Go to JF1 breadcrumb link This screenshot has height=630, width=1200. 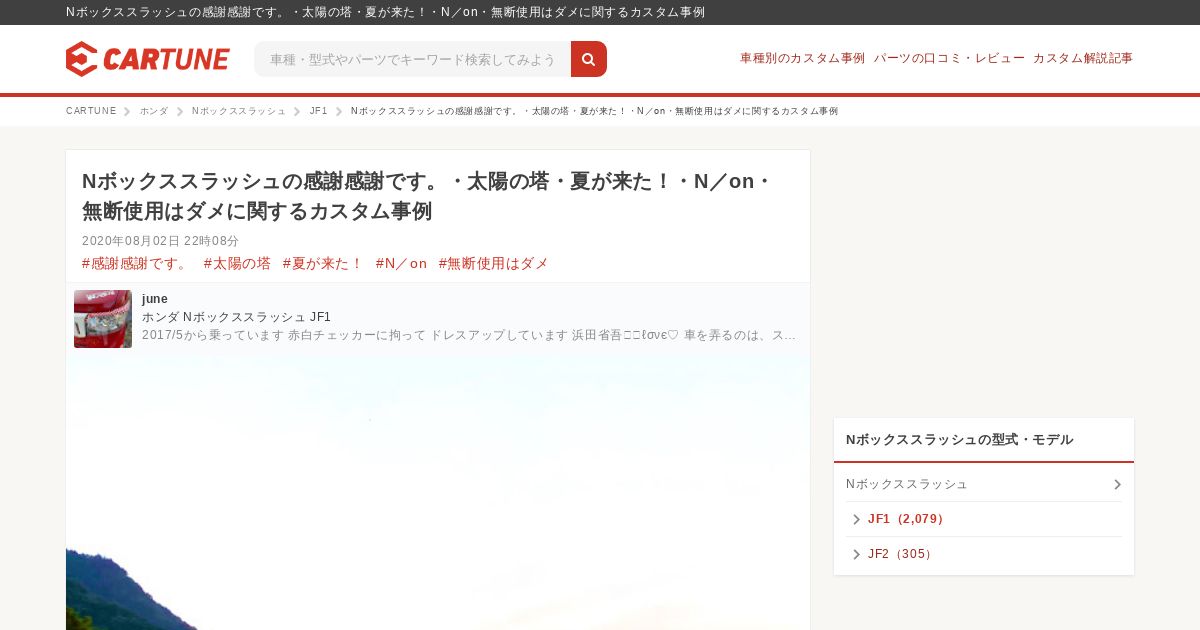point(318,111)
